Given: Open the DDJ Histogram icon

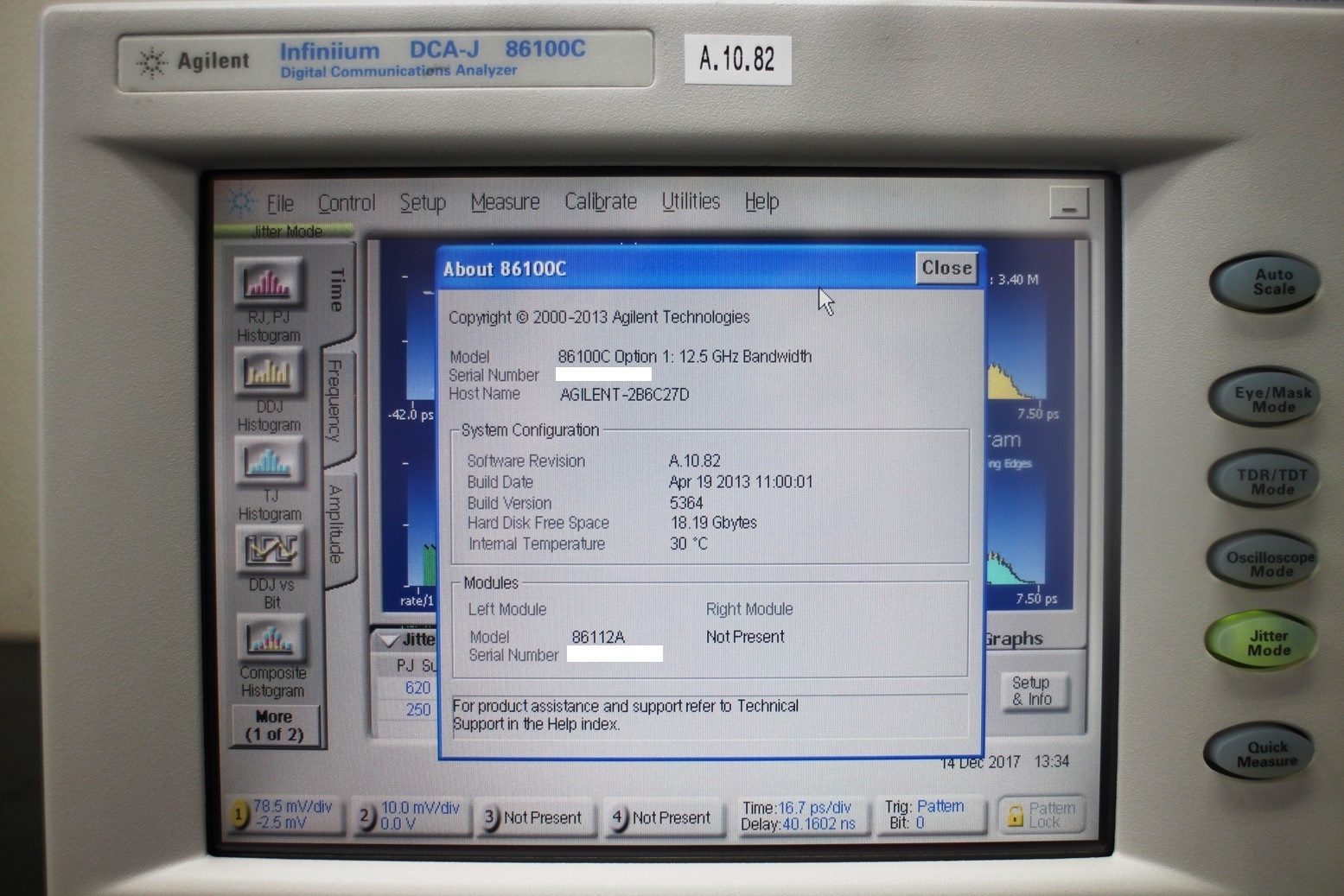Looking at the screenshot, I should (x=269, y=372).
